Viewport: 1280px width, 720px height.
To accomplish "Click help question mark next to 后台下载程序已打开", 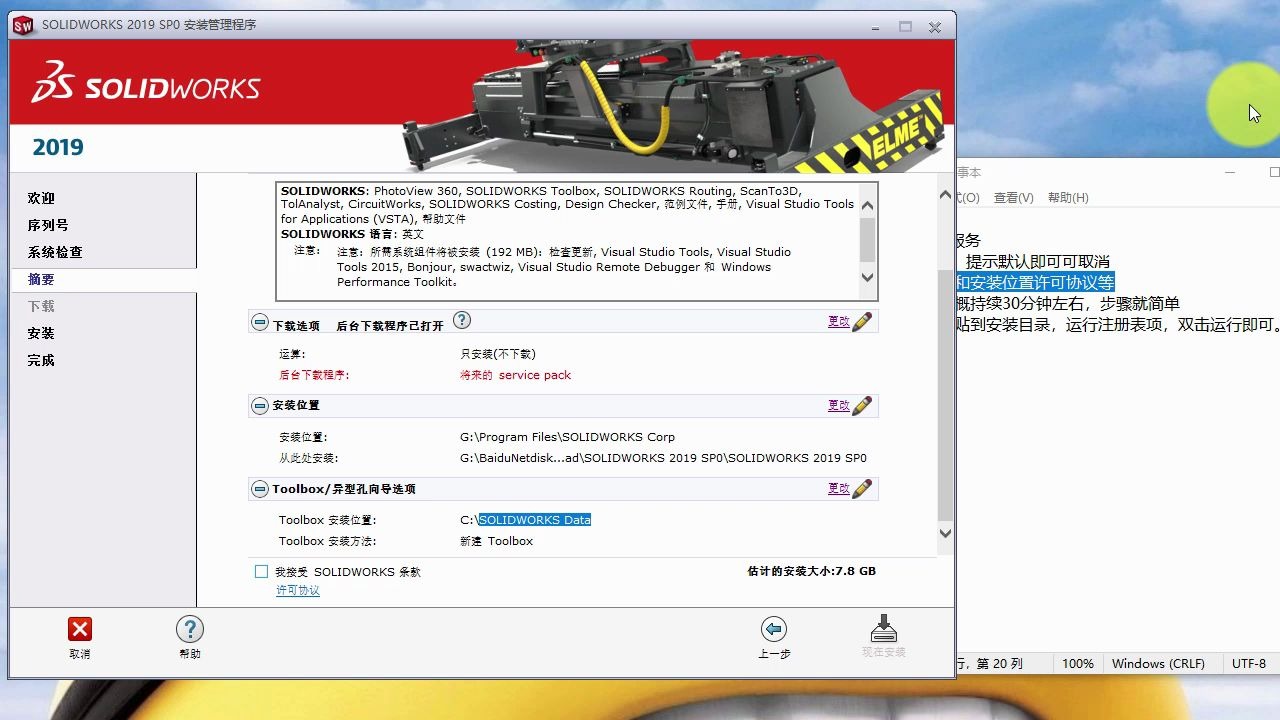I will (462, 320).
